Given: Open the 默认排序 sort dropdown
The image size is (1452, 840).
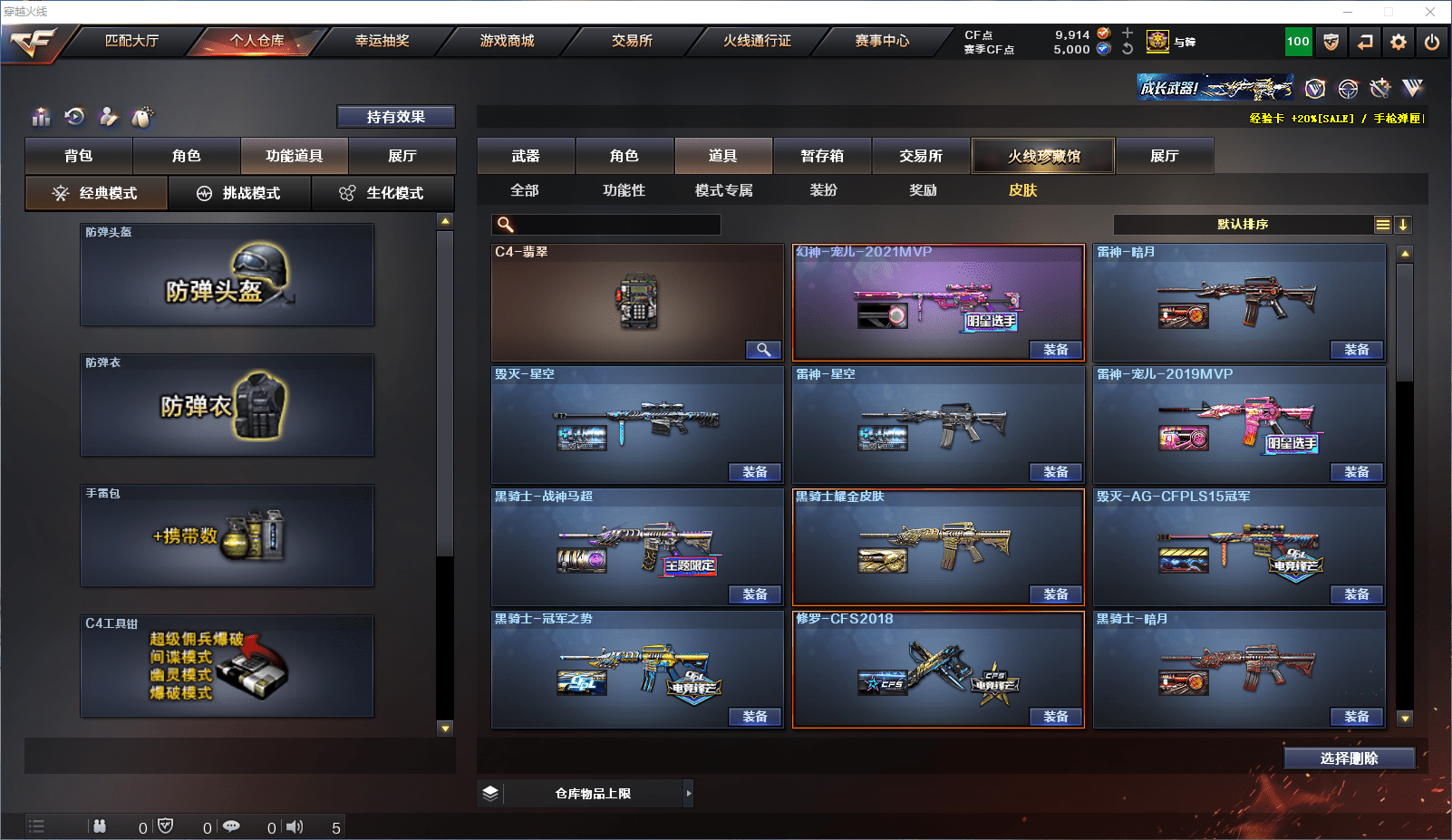Looking at the screenshot, I should tap(1243, 225).
